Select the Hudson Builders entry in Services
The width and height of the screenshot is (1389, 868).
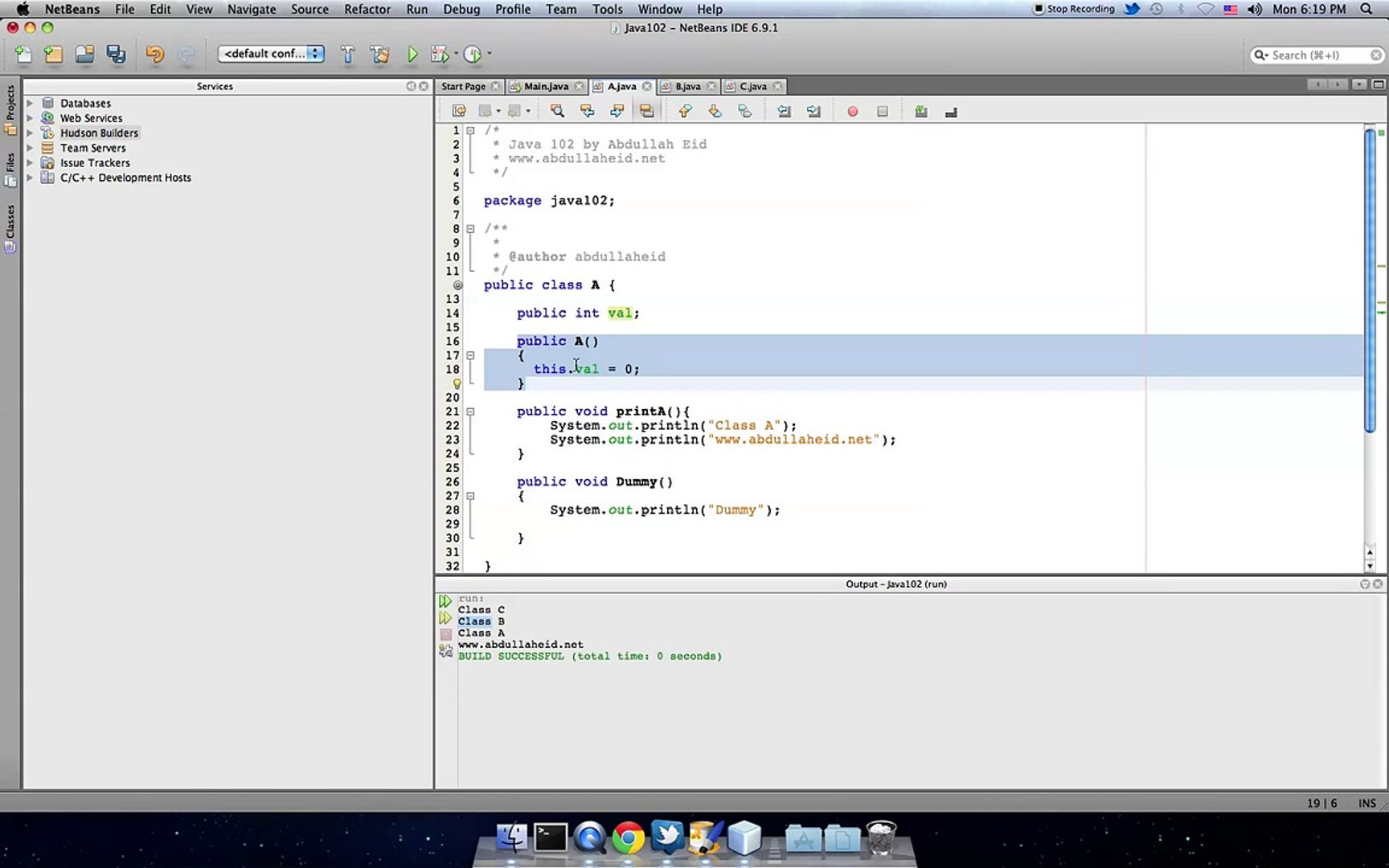tap(99, 133)
